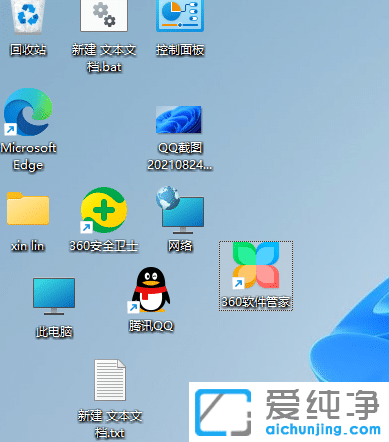Click the Microsoft Edge shortcut icon
Screen dimensions: 389x442
[x=28, y=112]
